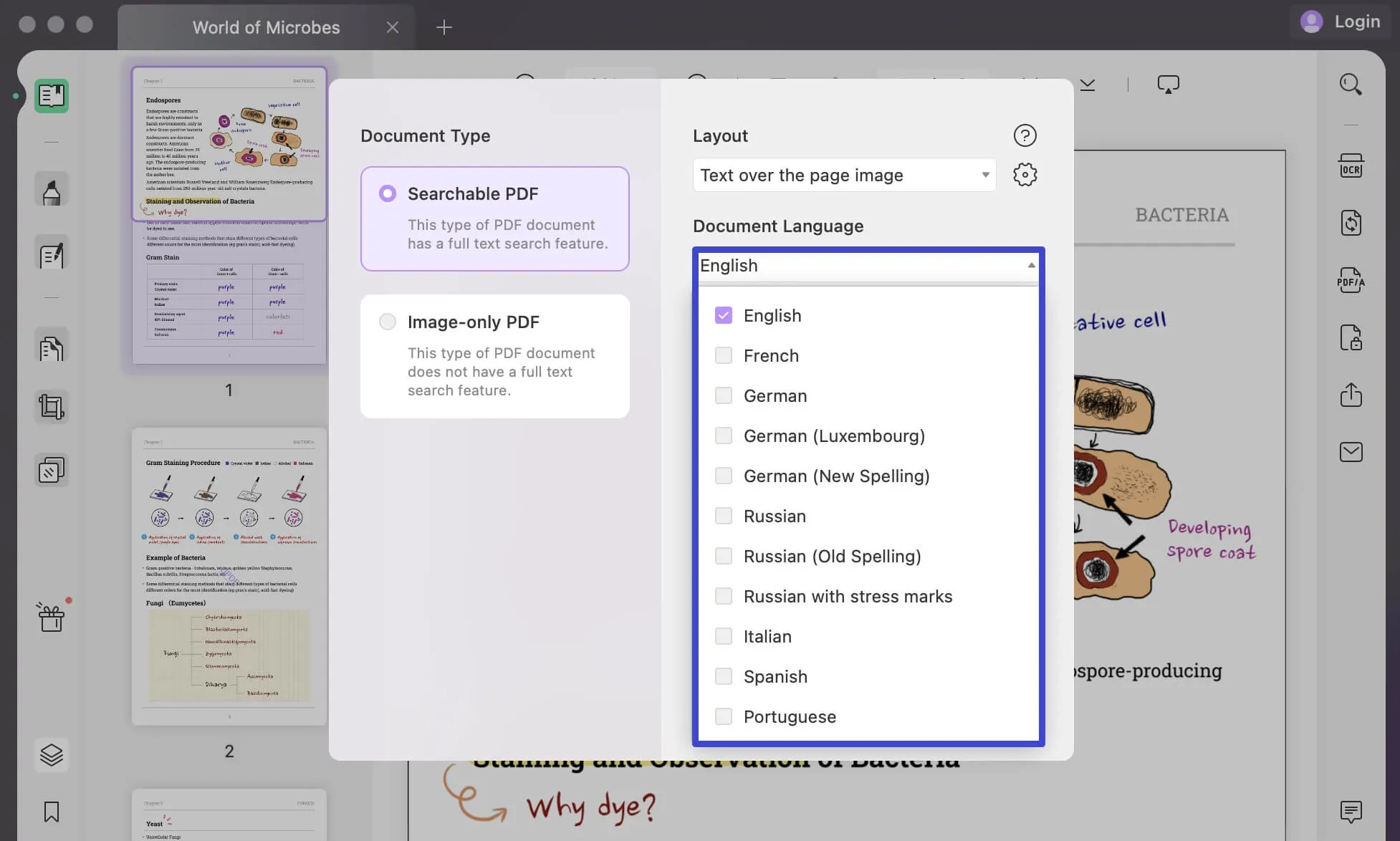Screen dimensions: 1400x841
Task: Toggle the French language checkbox
Action: pyautogui.click(x=722, y=355)
